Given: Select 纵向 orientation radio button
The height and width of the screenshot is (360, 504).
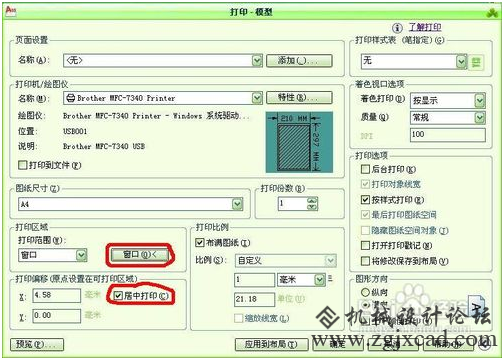Looking at the screenshot, I should coord(365,292).
